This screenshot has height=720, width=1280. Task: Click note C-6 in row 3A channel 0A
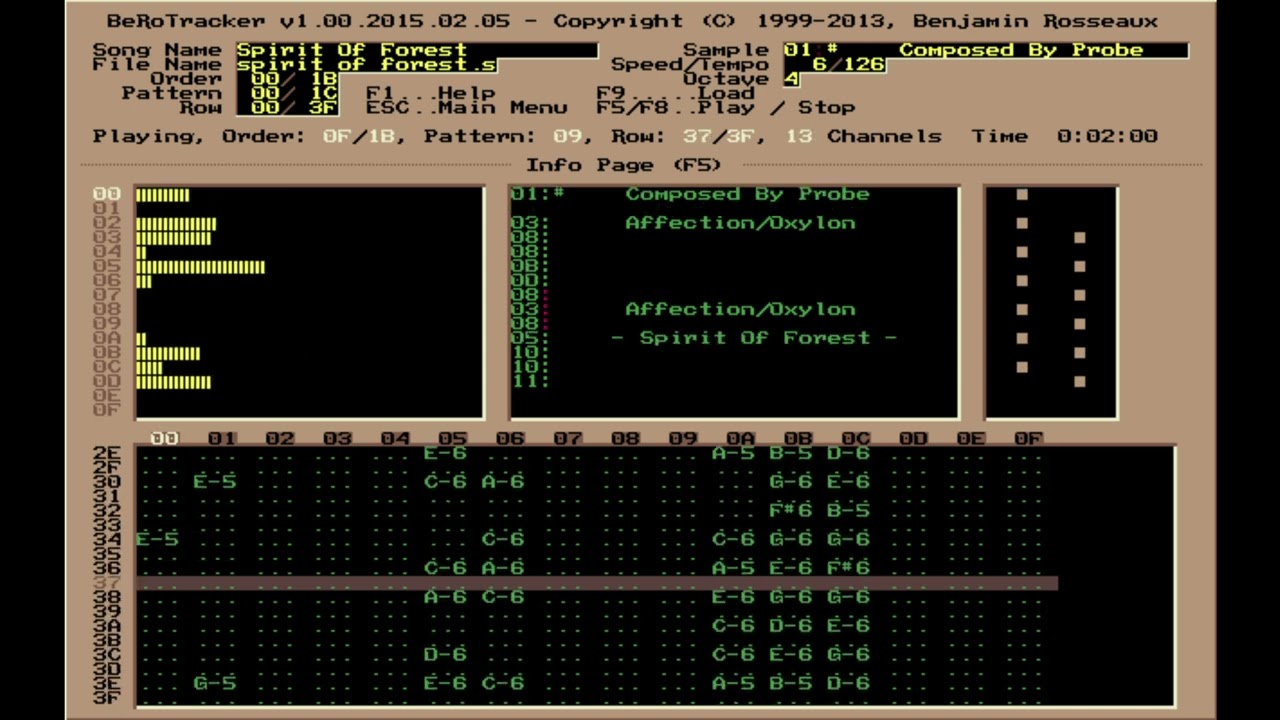(x=733, y=625)
